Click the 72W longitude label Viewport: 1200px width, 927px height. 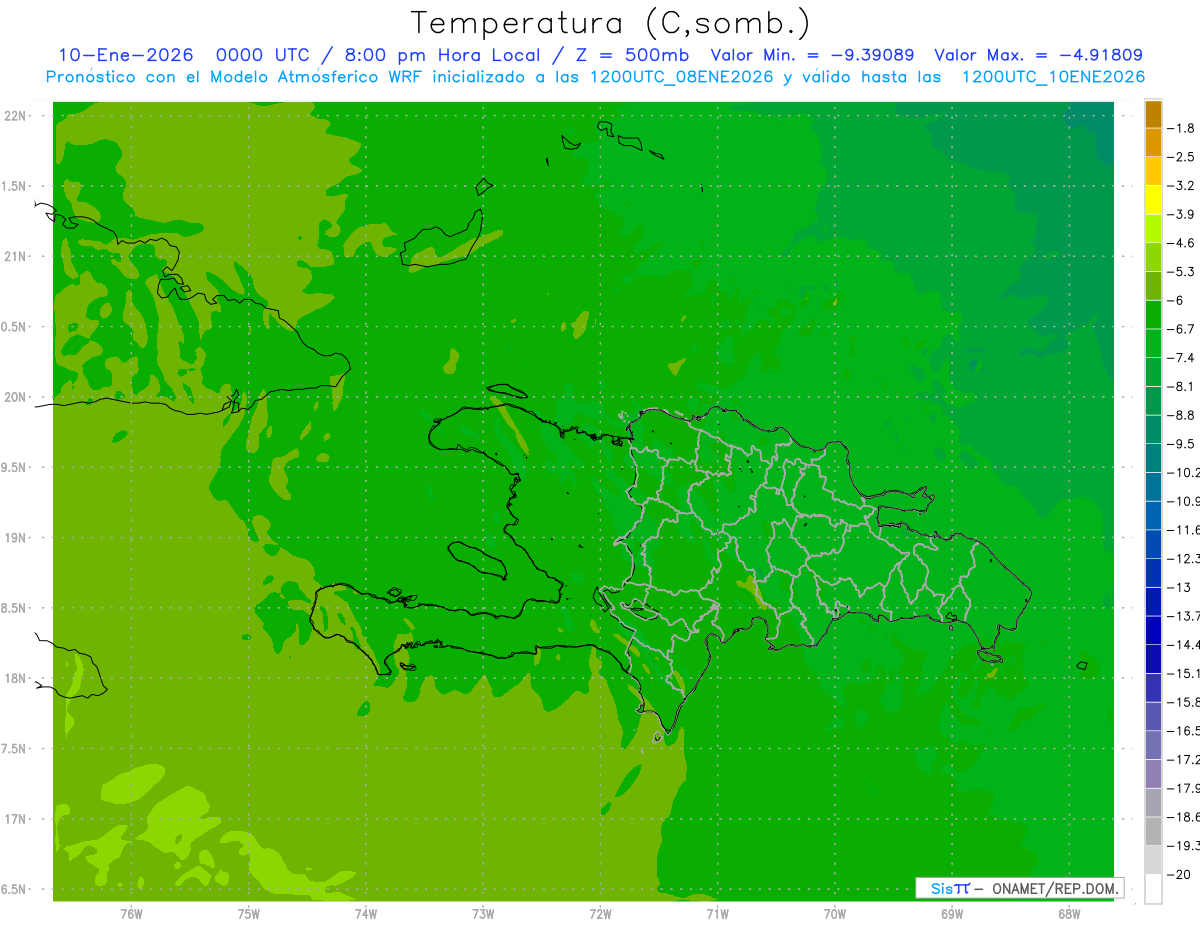point(600,914)
